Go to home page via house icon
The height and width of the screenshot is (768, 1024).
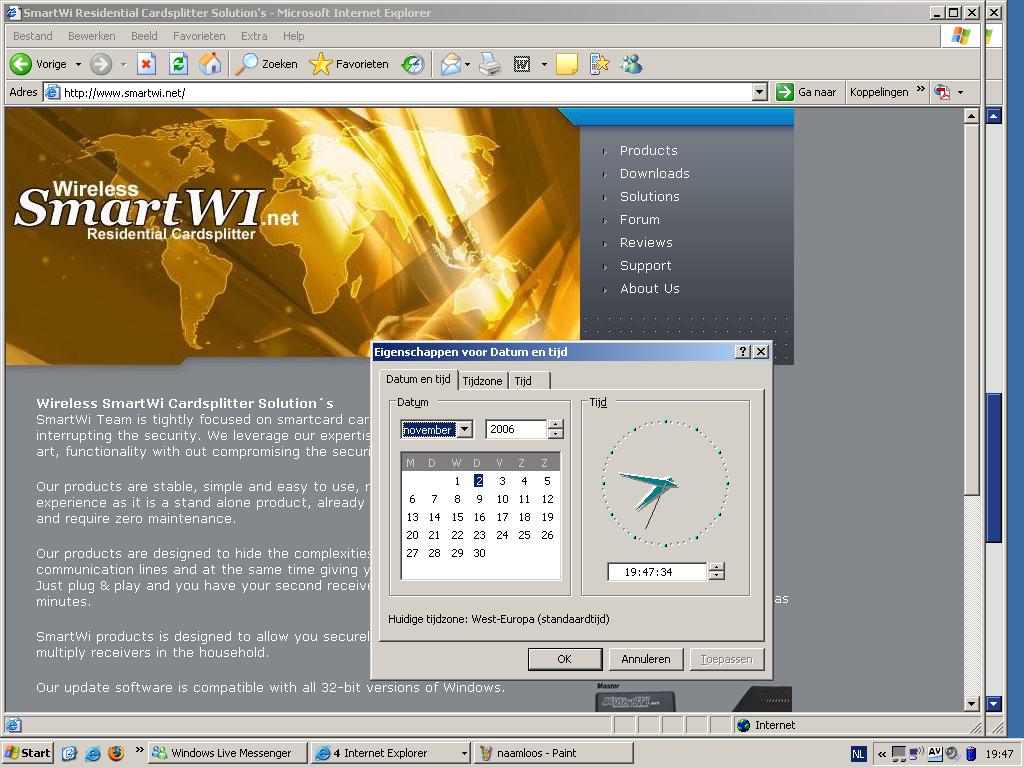click(210, 64)
